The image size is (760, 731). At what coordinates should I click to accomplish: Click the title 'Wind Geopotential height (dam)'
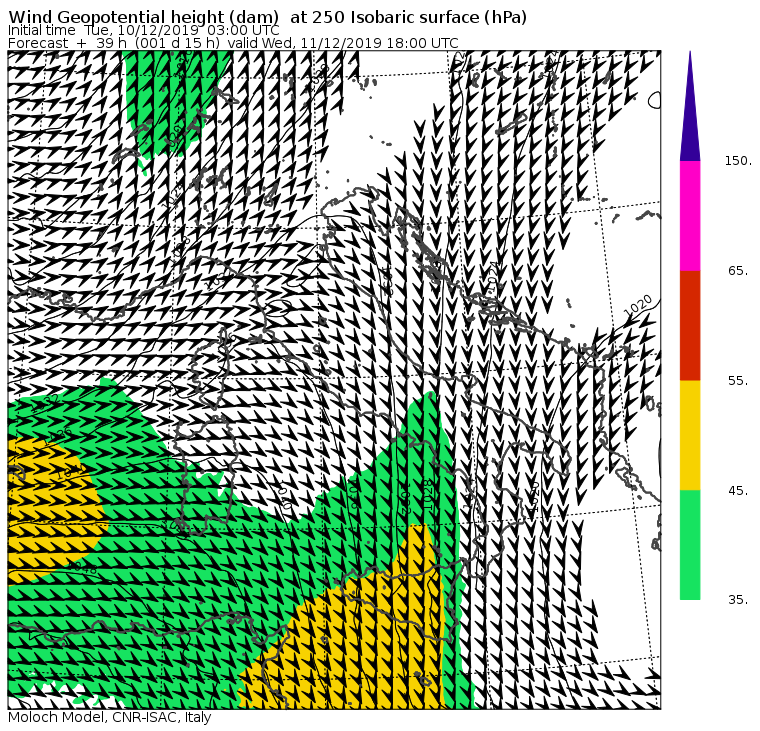coord(143,17)
